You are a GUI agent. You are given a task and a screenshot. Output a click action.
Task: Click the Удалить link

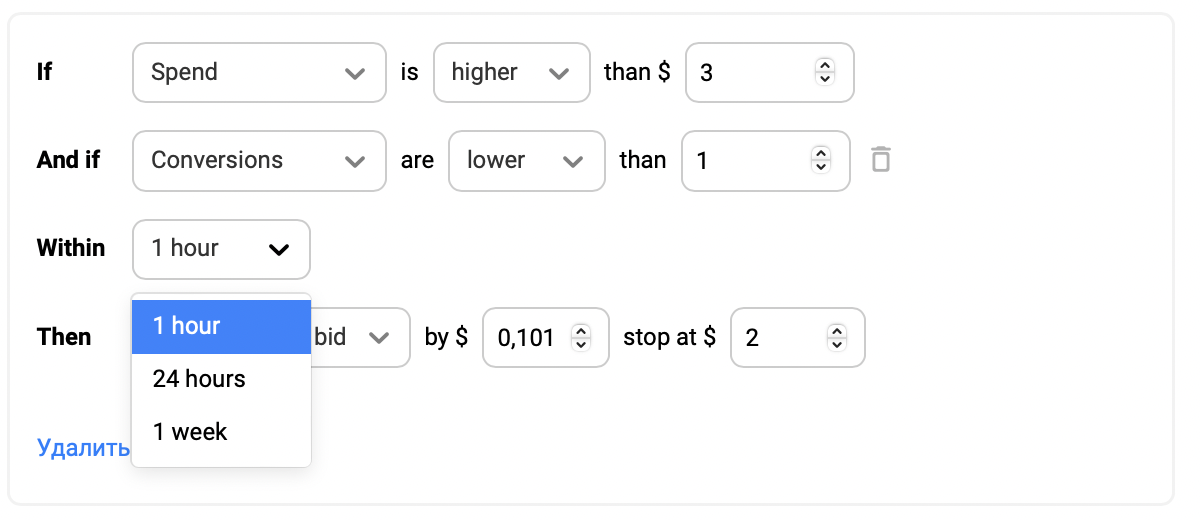point(83,447)
